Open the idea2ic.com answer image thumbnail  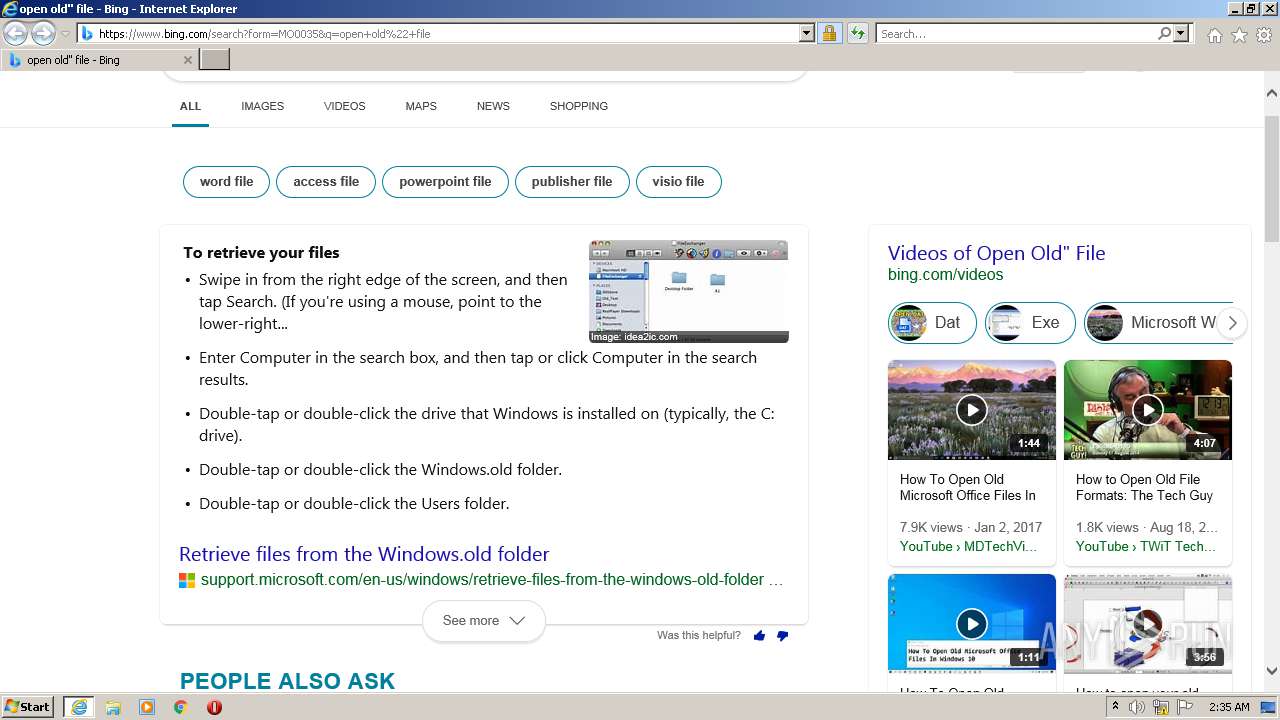tap(688, 291)
